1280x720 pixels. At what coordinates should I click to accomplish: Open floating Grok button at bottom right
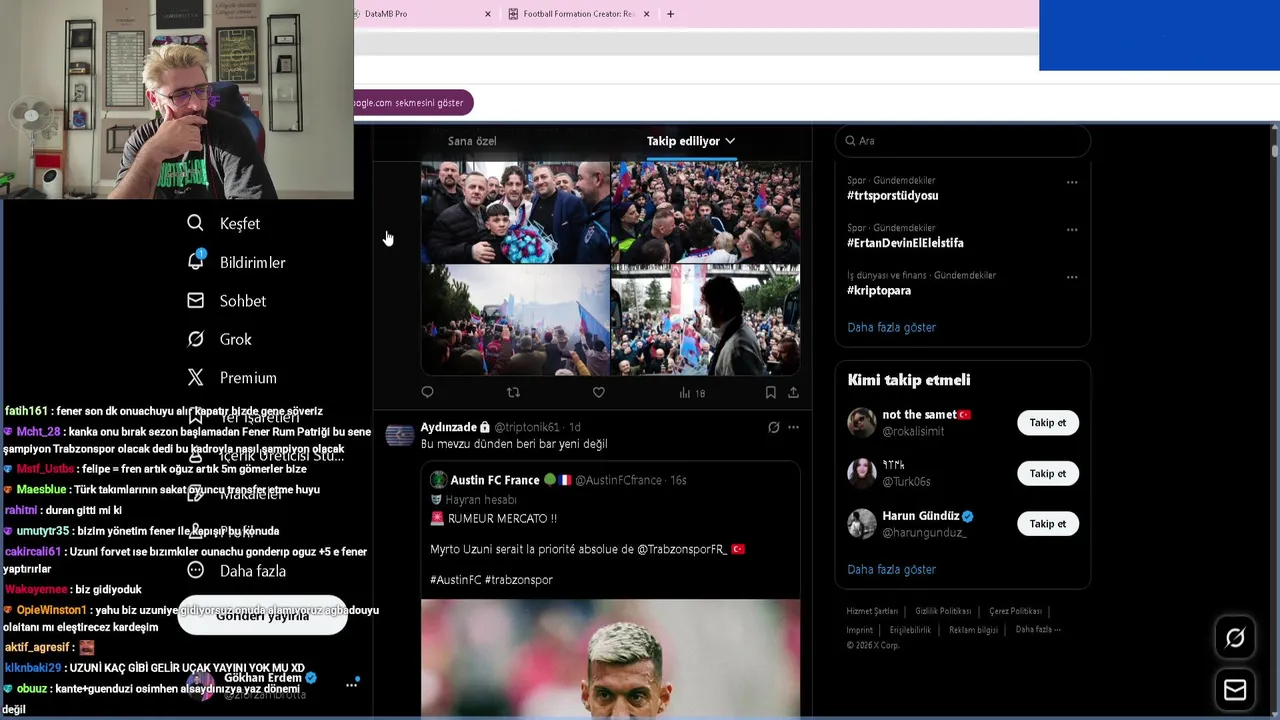[1235, 637]
